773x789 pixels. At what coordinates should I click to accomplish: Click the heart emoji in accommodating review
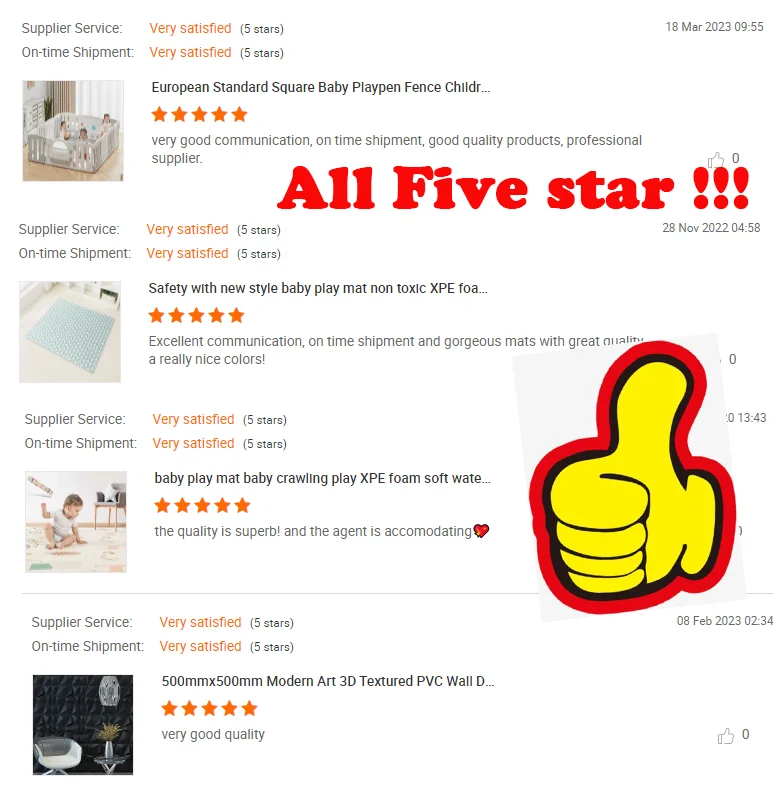[x=481, y=531]
